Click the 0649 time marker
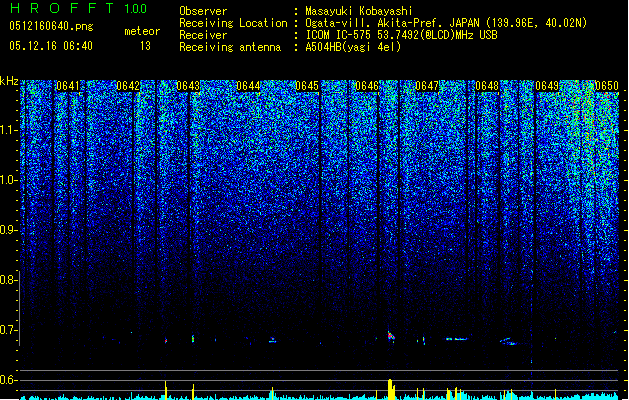 pyautogui.click(x=547, y=86)
